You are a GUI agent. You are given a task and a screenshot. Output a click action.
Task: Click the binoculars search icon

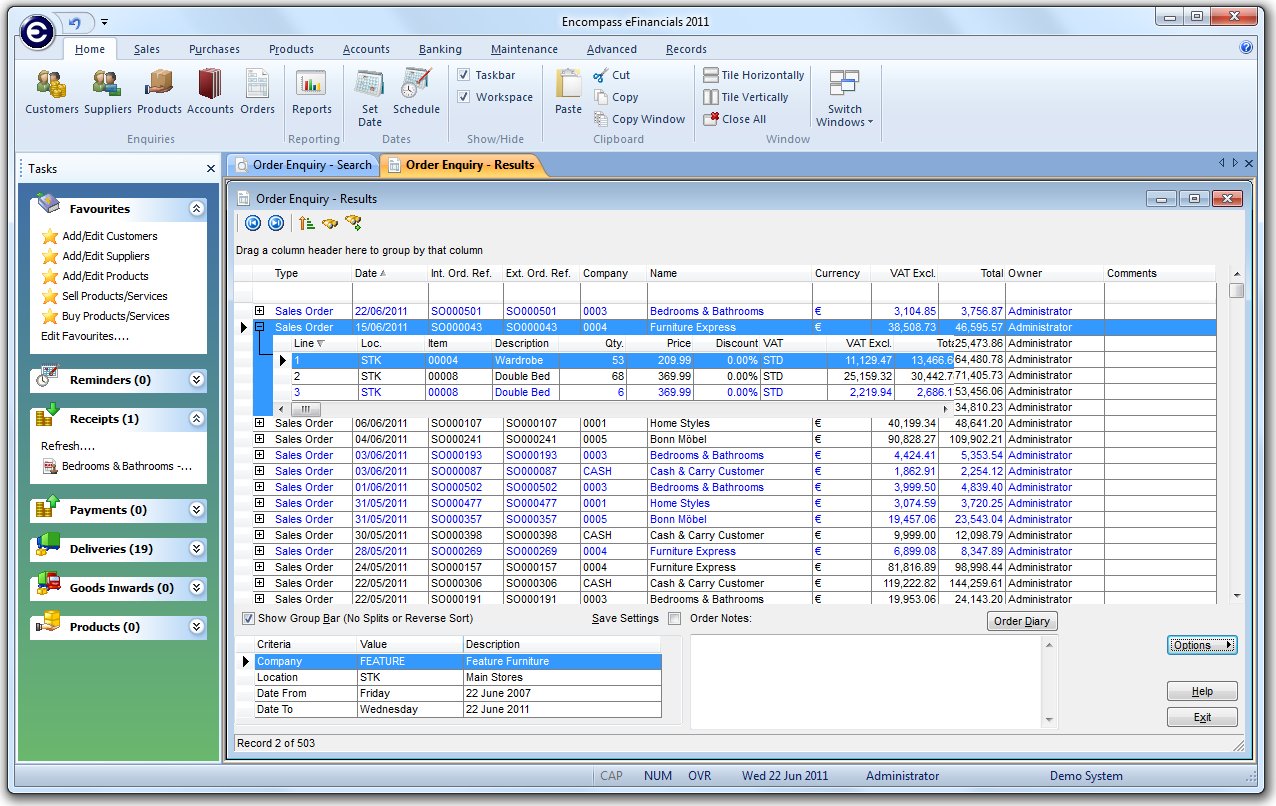tap(330, 223)
